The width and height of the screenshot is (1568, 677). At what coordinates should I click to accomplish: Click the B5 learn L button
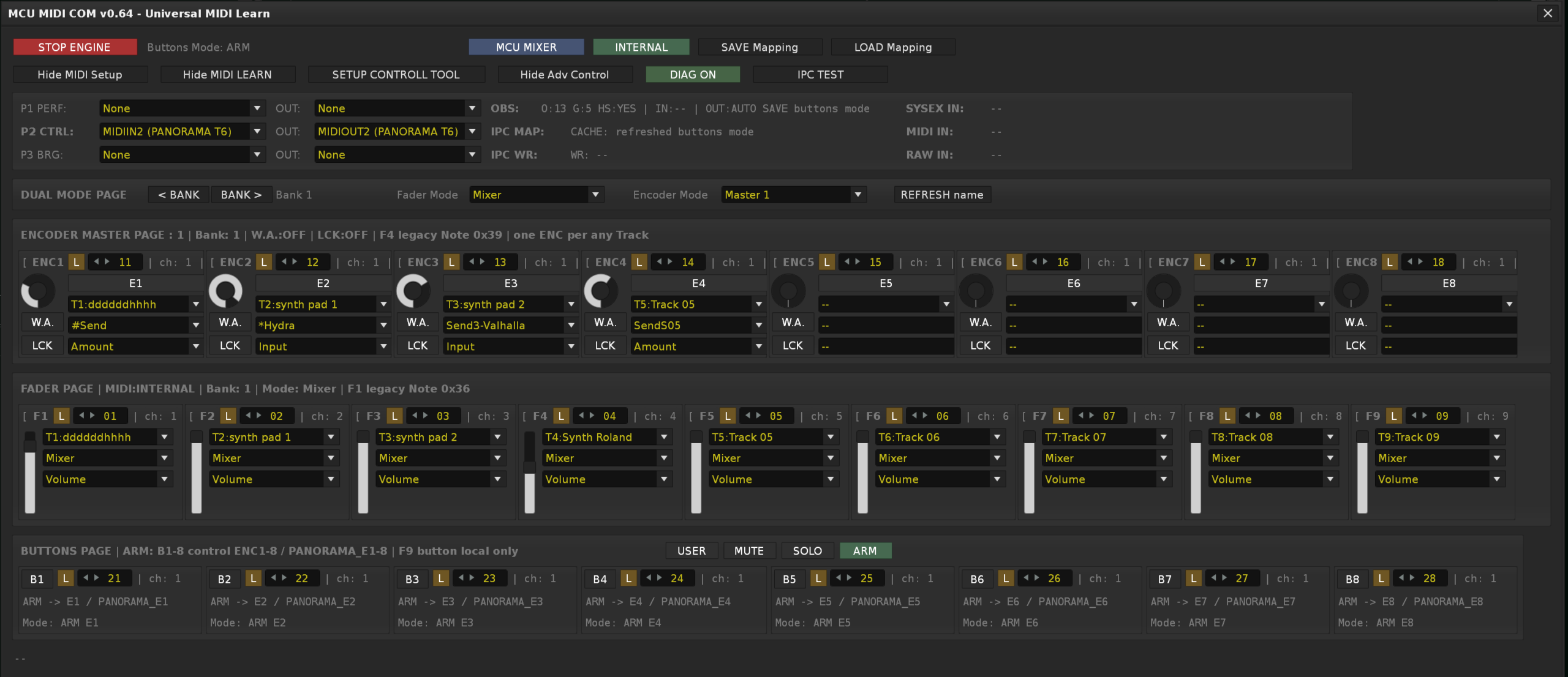(818, 578)
